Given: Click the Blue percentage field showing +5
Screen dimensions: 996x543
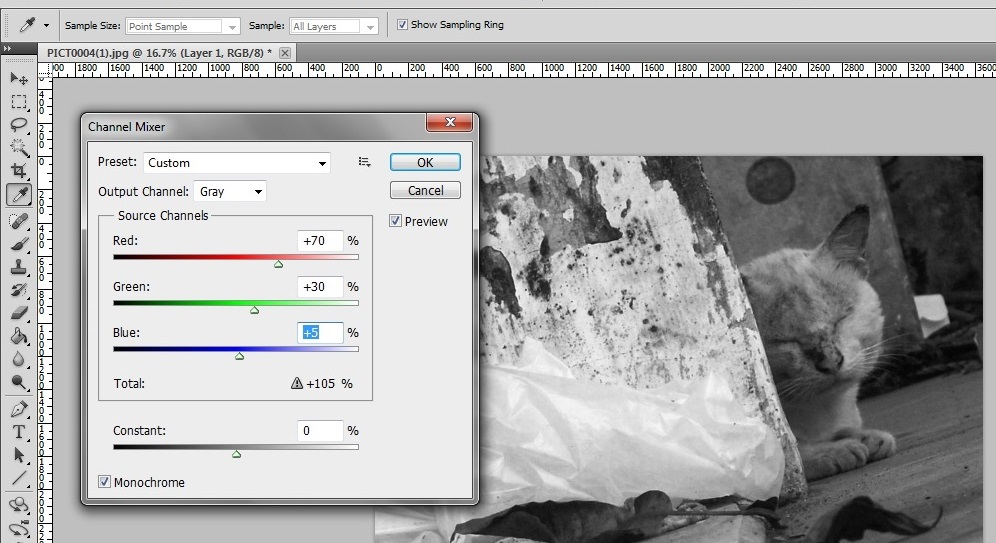Looking at the screenshot, I should point(320,332).
